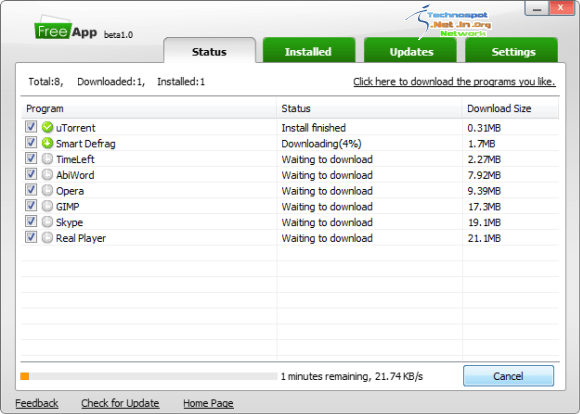580x414 pixels.
Task: Select the uTorrent program name
Action: [75, 128]
